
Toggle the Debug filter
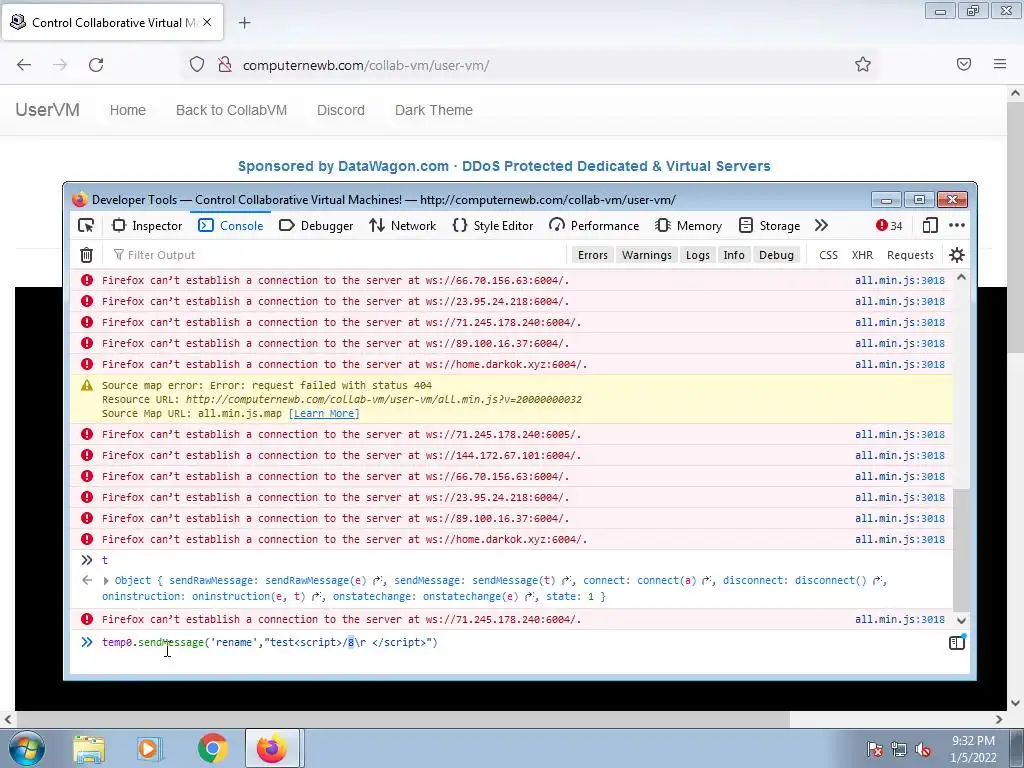tap(776, 255)
